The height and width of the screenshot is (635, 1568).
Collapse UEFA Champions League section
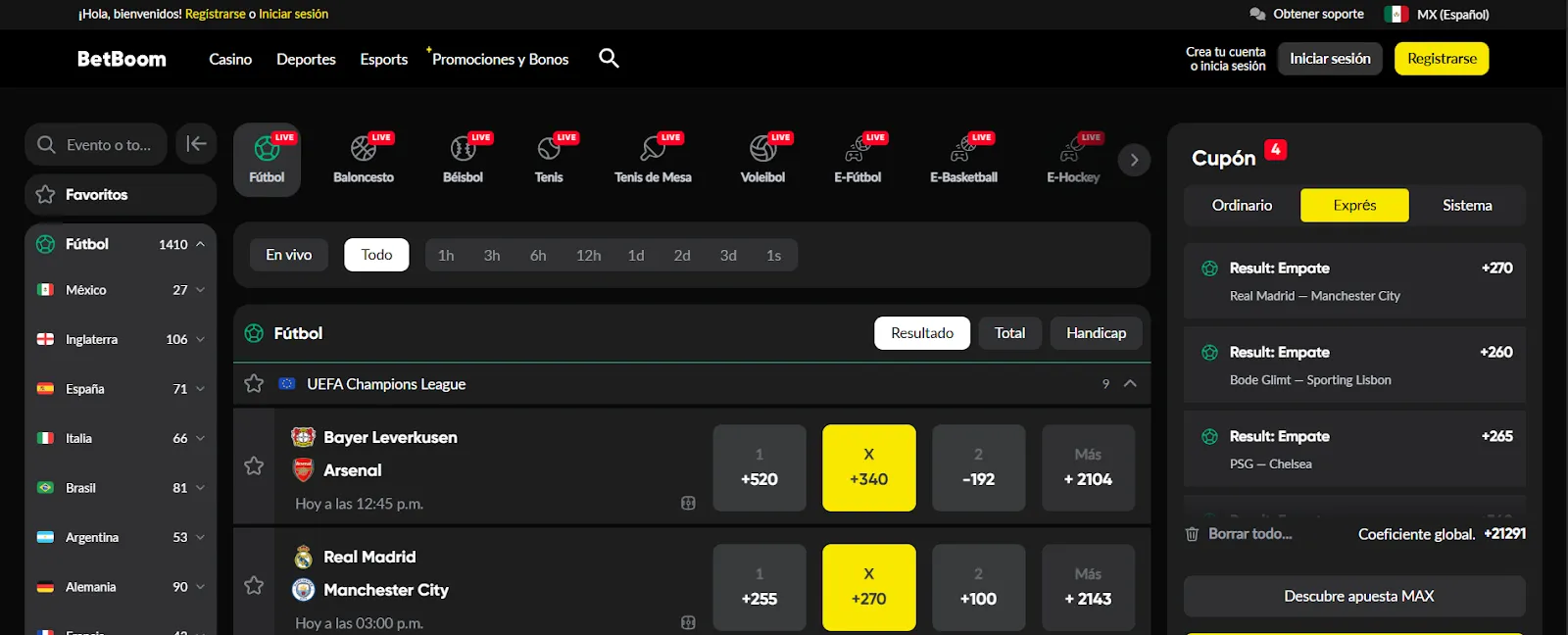1130,383
